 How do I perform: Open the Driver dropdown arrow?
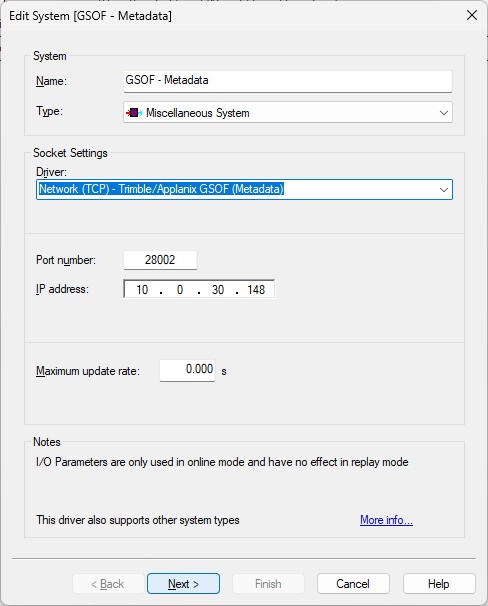pyautogui.click(x=444, y=189)
